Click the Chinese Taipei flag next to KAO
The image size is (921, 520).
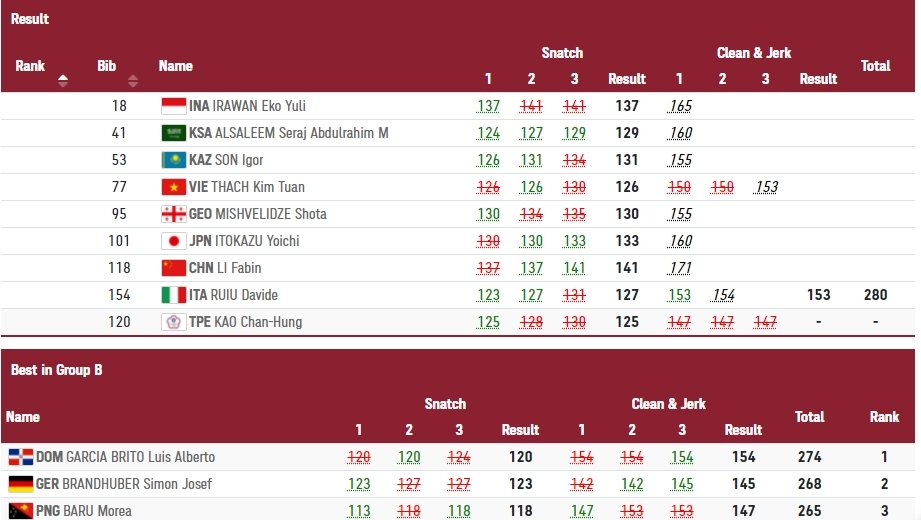[173, 323]
